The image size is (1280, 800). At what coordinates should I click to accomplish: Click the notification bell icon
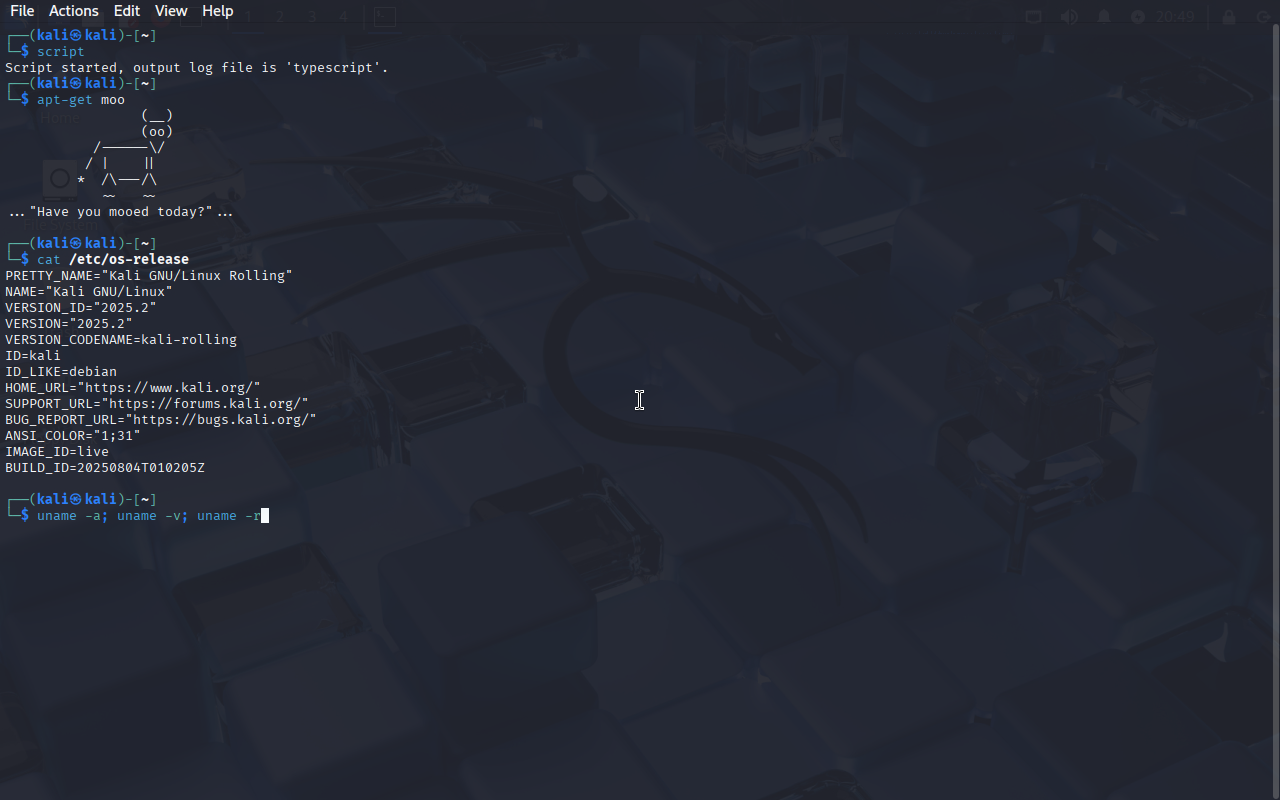(1104, 17)
